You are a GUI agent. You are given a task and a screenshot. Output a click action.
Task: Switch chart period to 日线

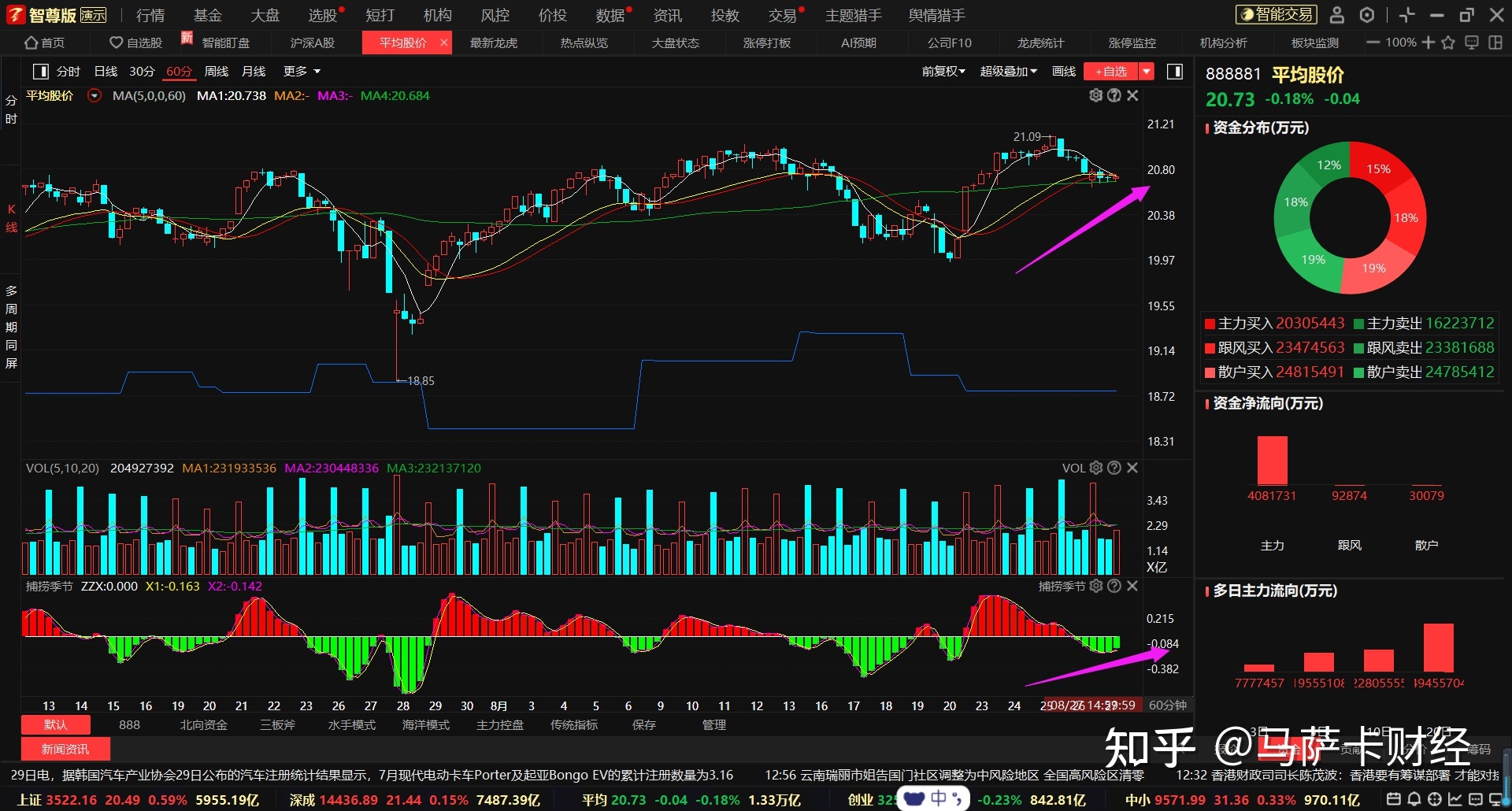(x=106, y=72)
